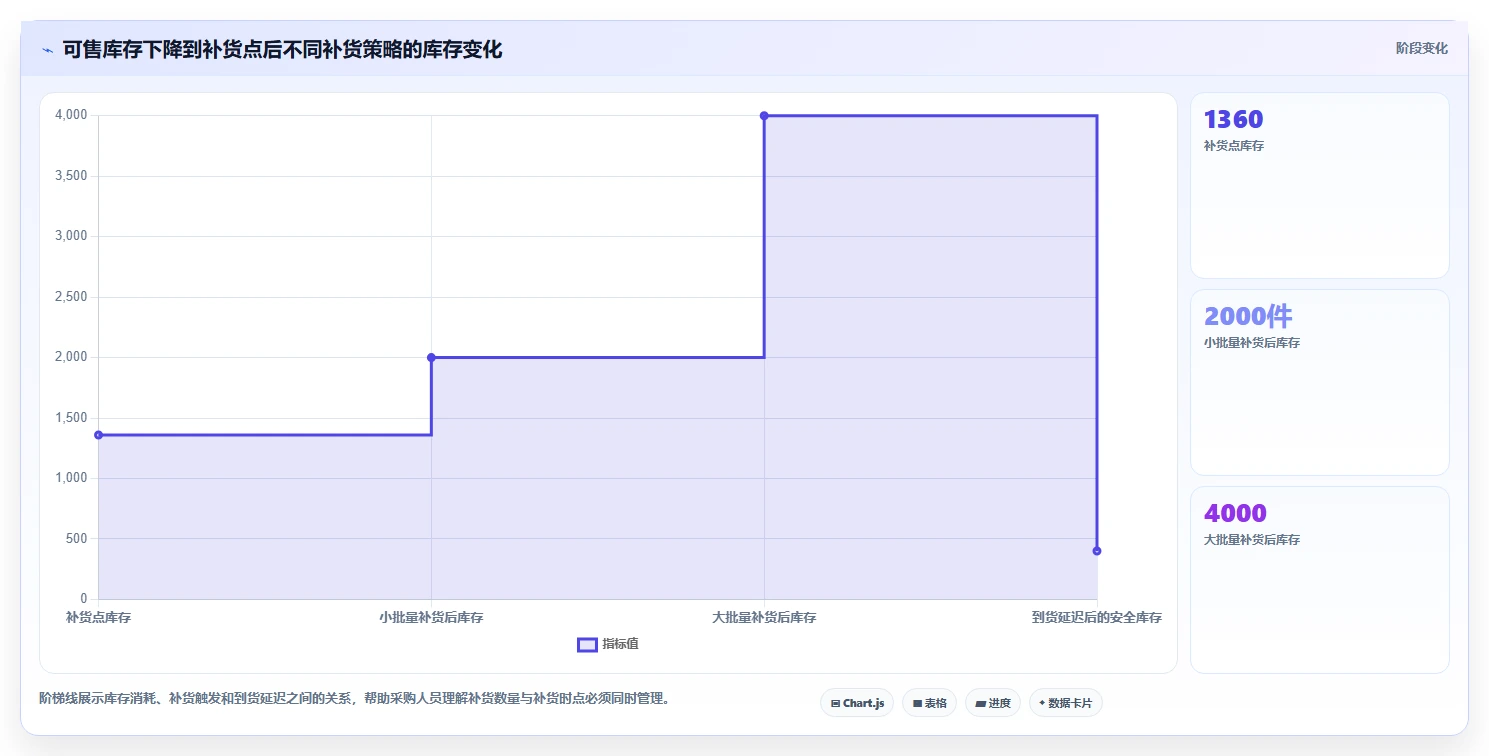This screenshot has width=1489, height=756.
Task: Click the data point at 补货点库存 on chart
Action: (x=98, y=435)
